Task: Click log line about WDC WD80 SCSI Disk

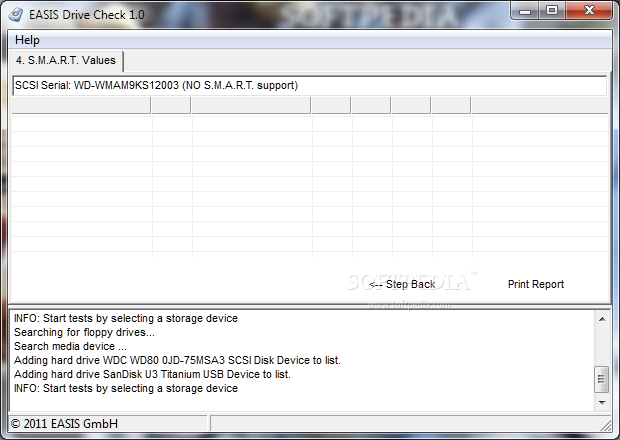Action: tap(177, 361)
